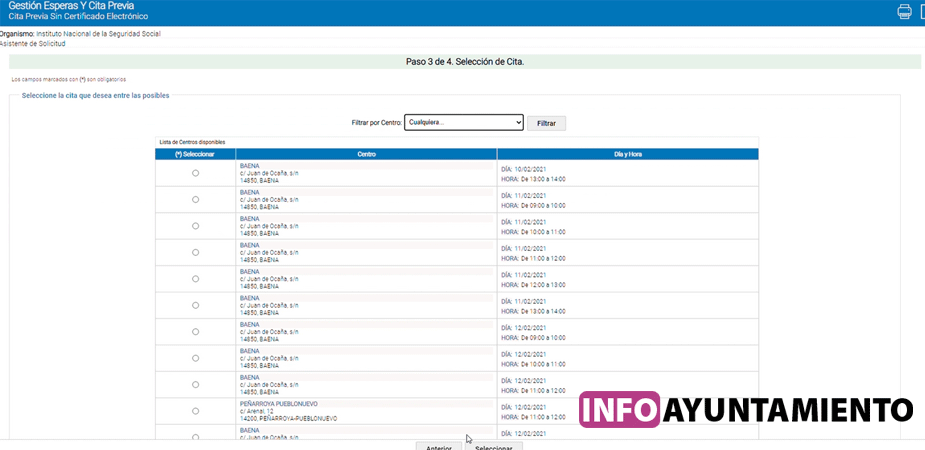Click the INFOAYUNTAMIENTO logo watermark
The width and height of the screenshot is (925, 450).
pyautogui.click(x=745, y=410)
